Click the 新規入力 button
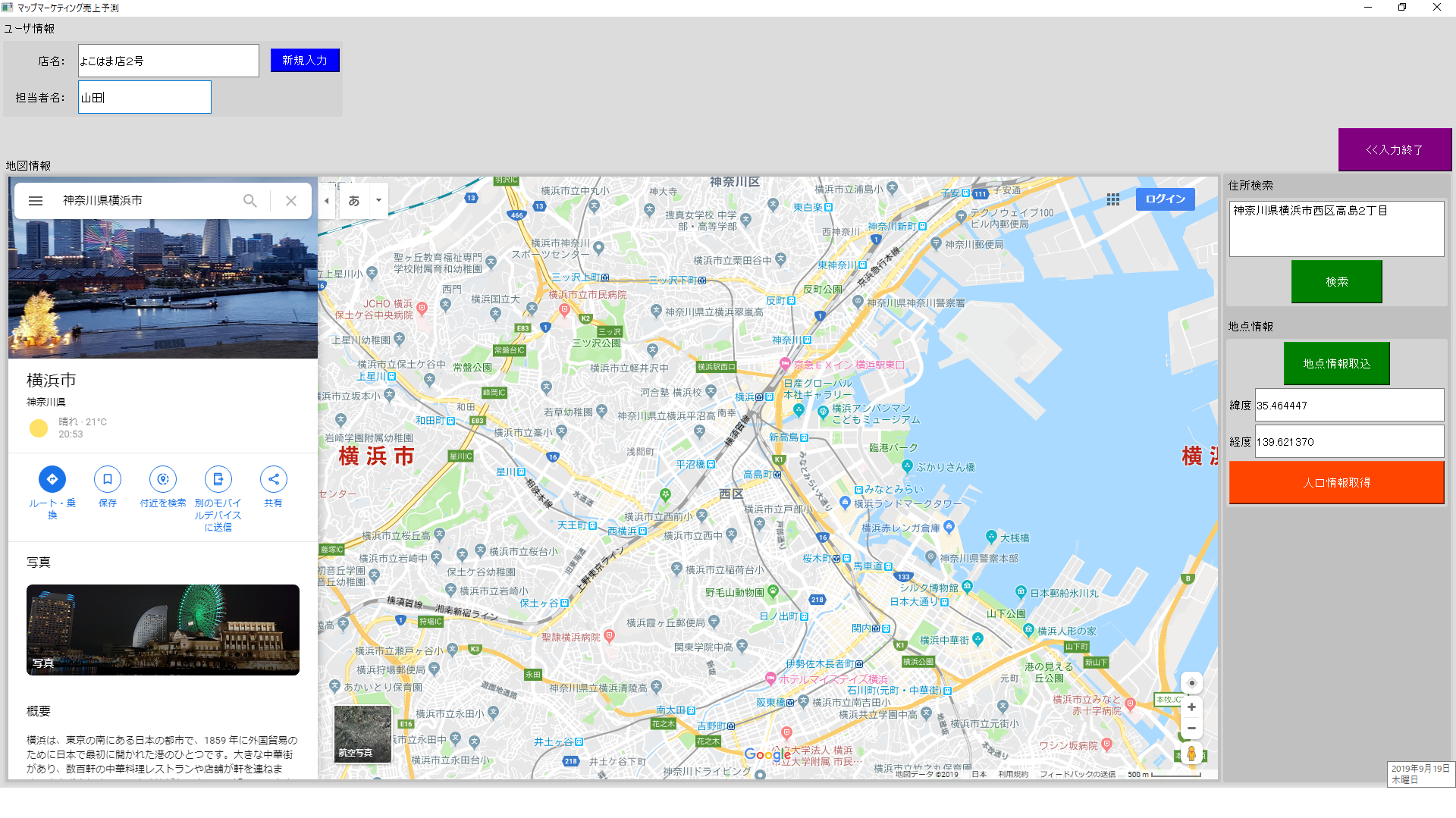The width and height of the screenshot is (1456, 818). coord(305,61)
